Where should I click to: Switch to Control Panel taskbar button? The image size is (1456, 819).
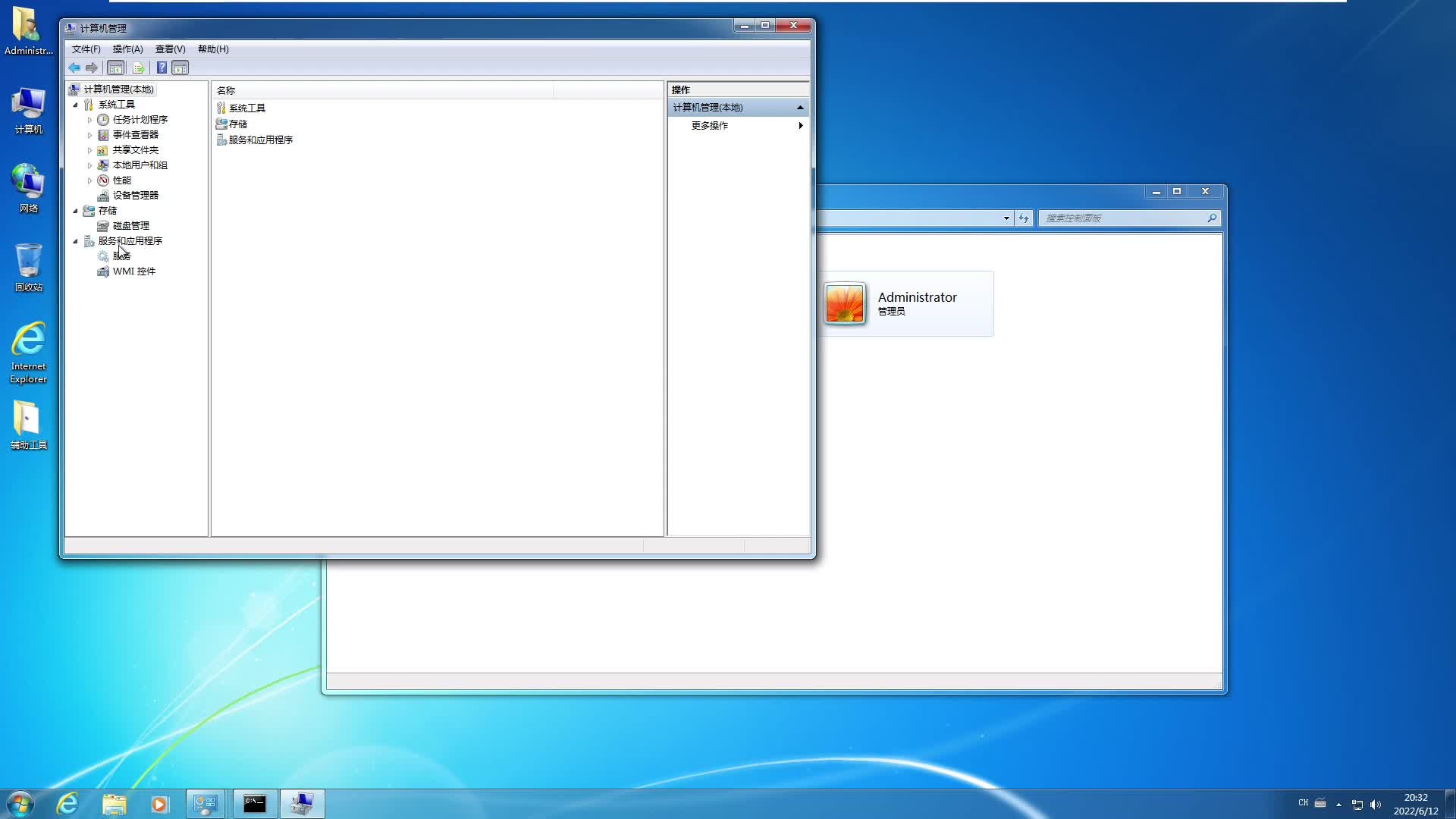point(206,804)
